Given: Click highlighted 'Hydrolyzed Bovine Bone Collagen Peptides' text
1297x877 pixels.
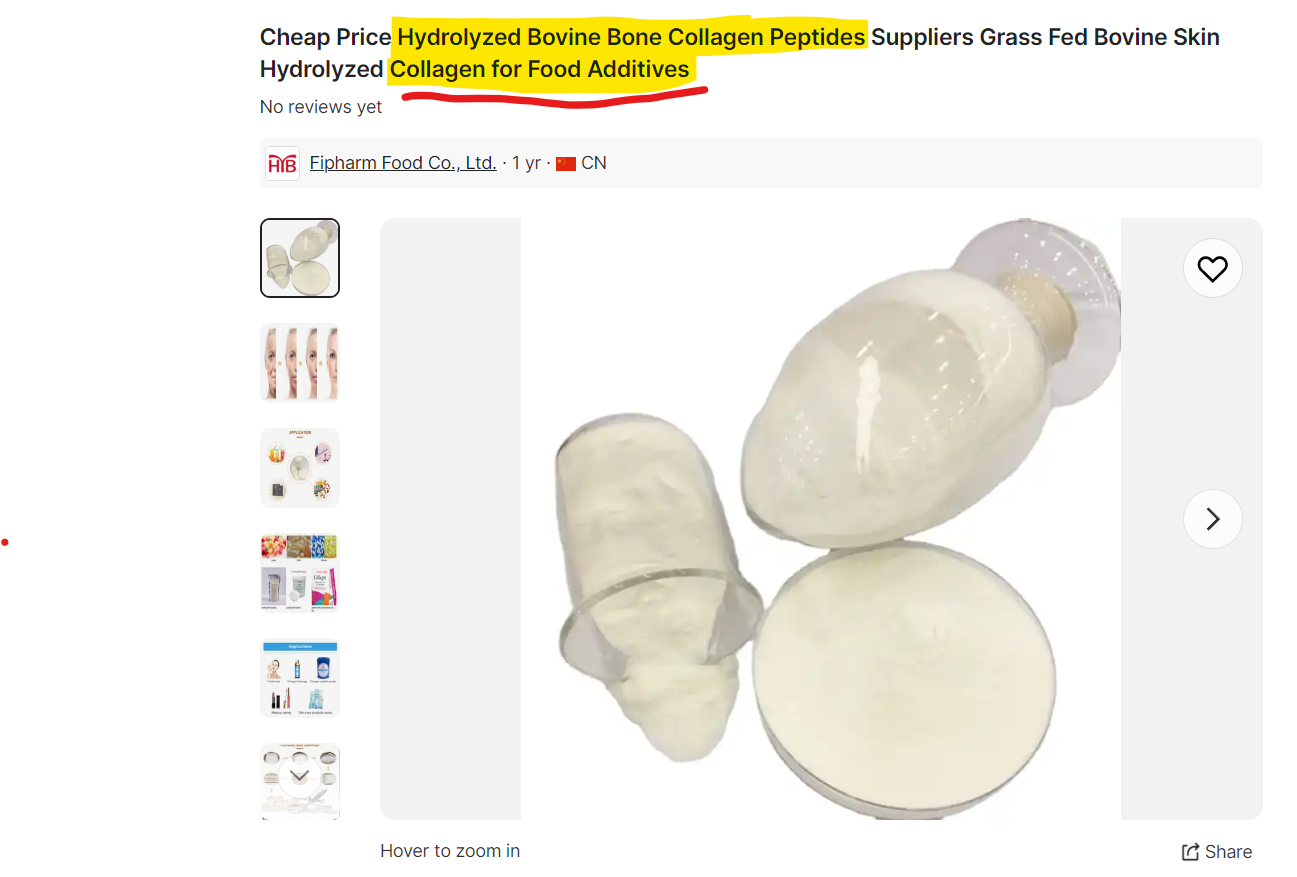Looking at the screenshot, I should coord(632,37).
